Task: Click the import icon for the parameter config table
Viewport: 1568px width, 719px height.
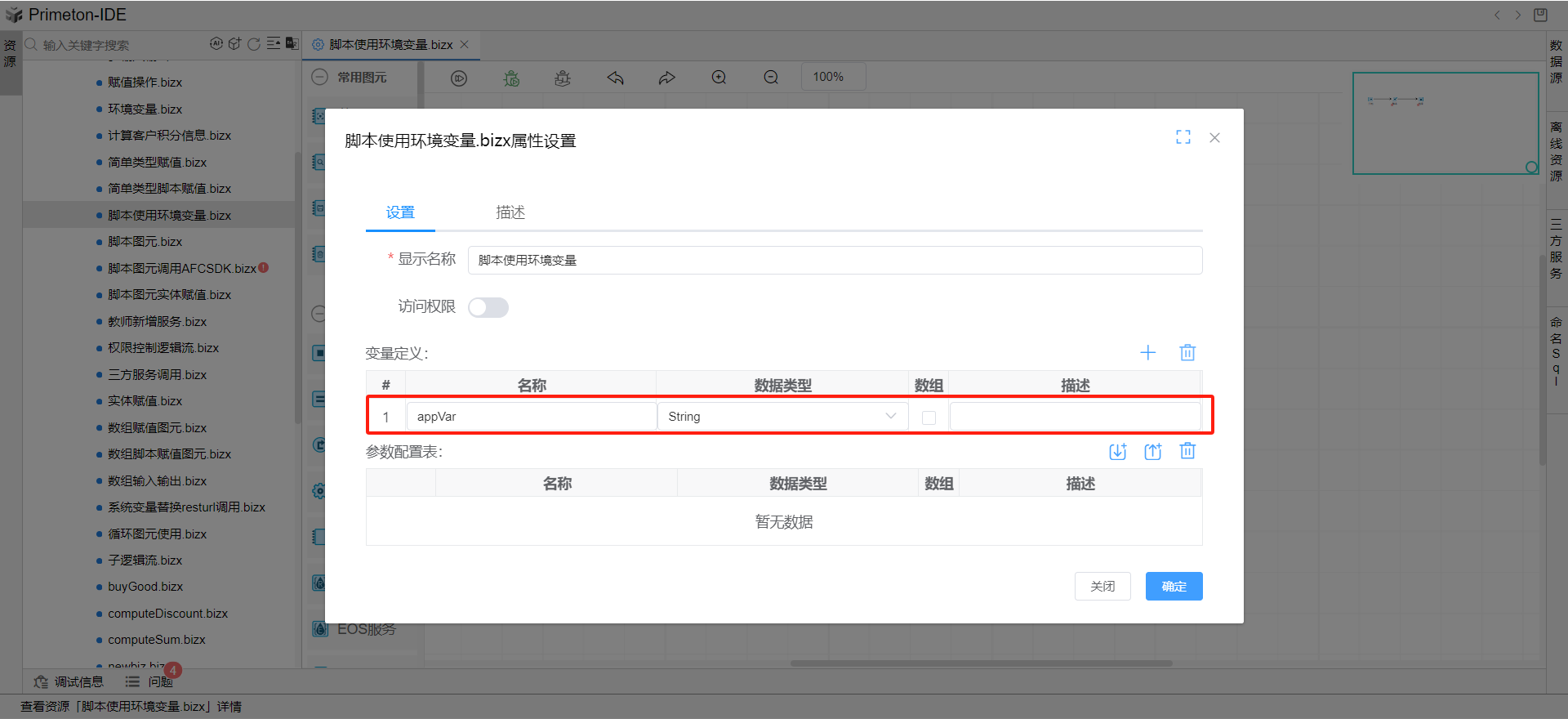Action: (x=1117, y=451)
